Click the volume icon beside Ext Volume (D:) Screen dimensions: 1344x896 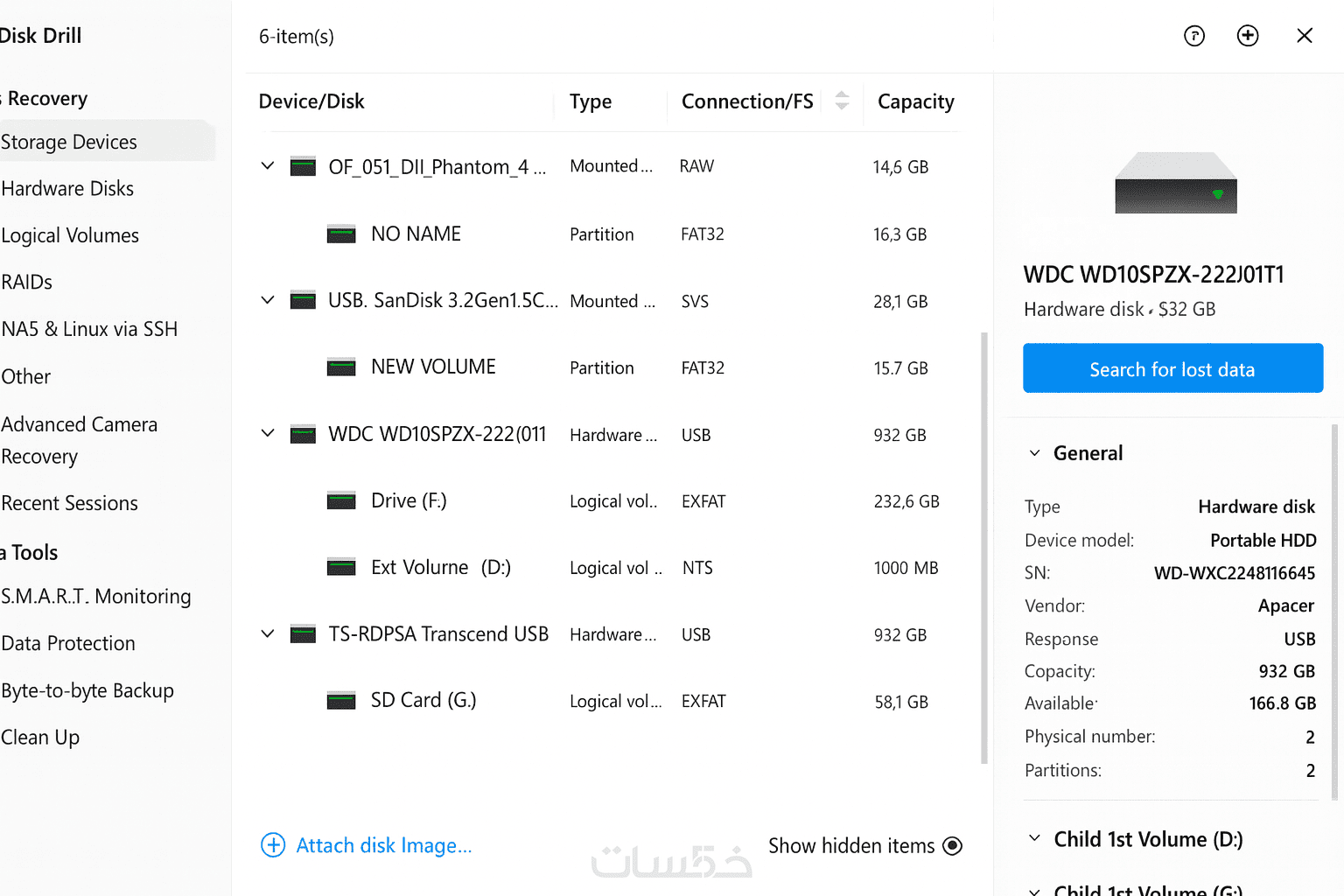[x=341, y=567]
